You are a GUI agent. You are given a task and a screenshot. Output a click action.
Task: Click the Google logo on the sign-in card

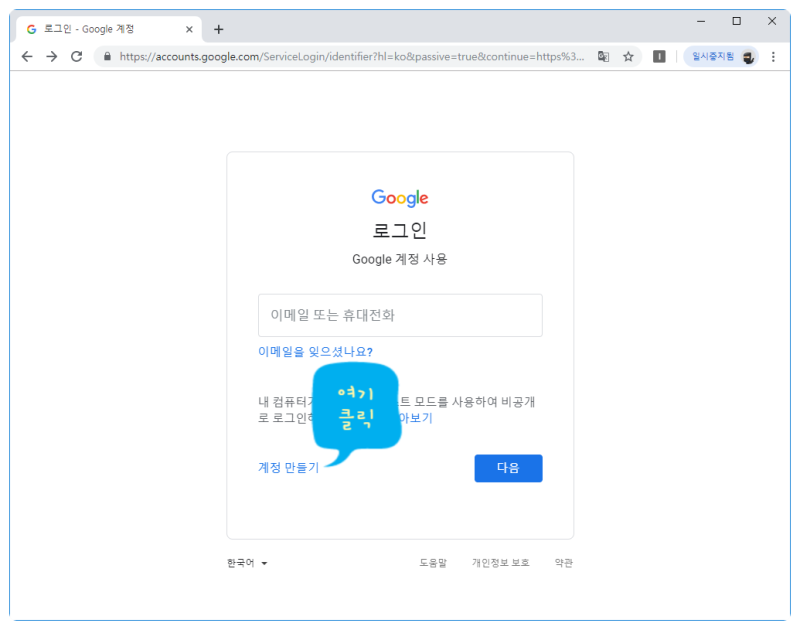click(x=400, y=198)
